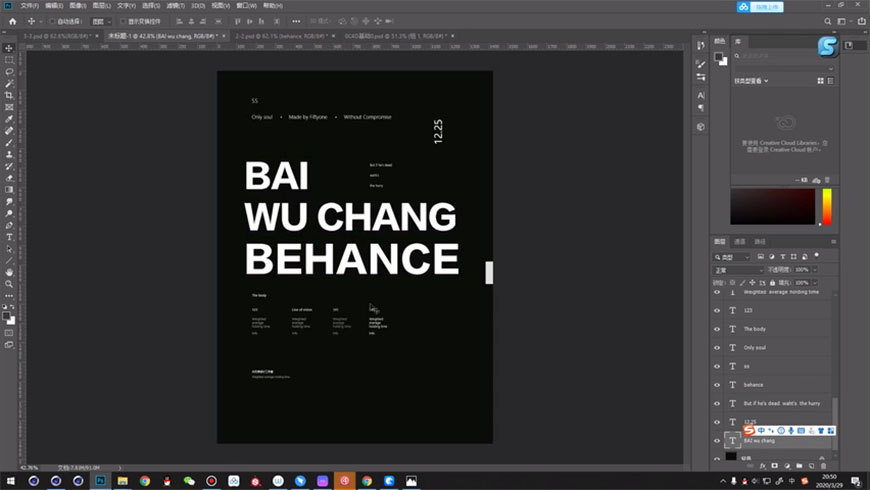Hide the 'BAI wu chang' layer
870x490 pixels.
717,441
